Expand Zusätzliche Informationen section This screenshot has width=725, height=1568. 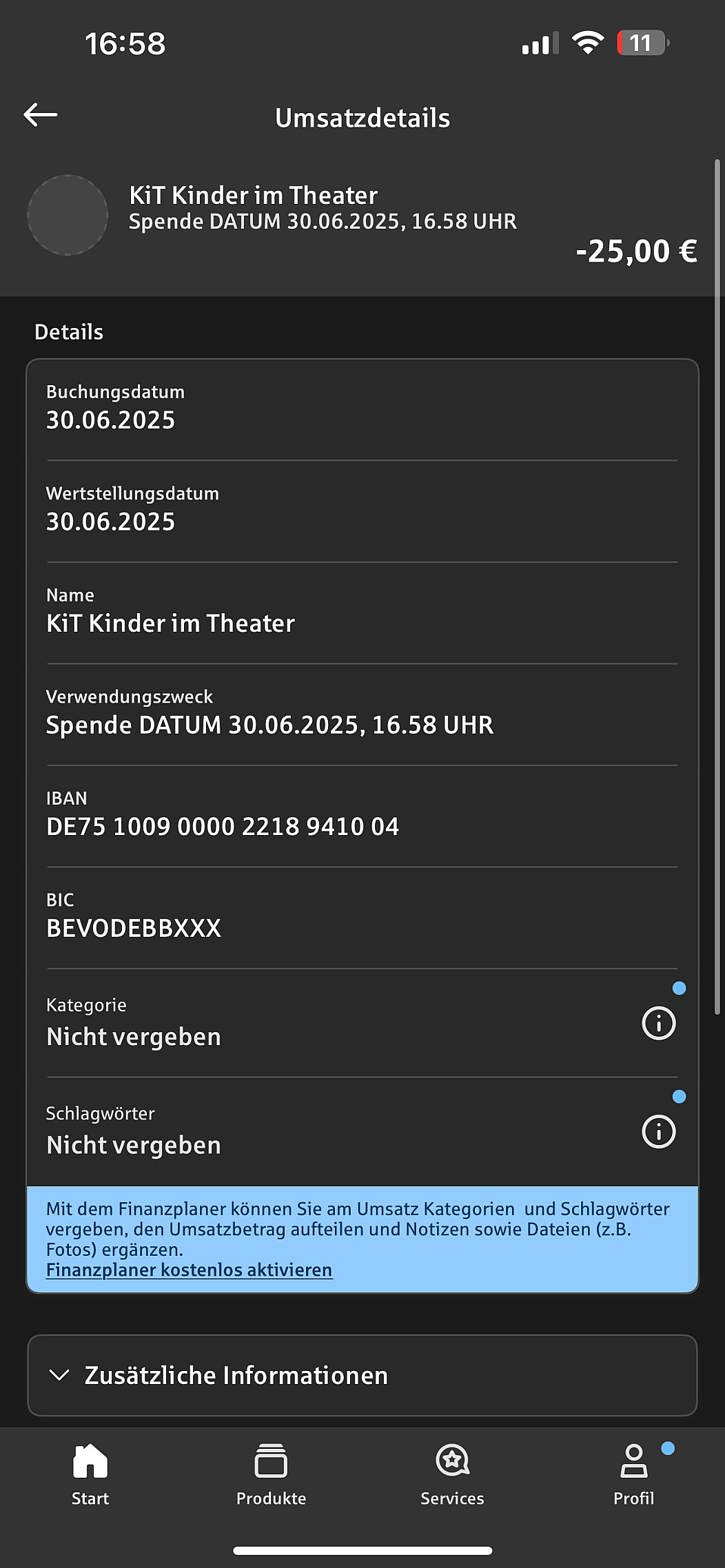click(x=236, y=1376)
